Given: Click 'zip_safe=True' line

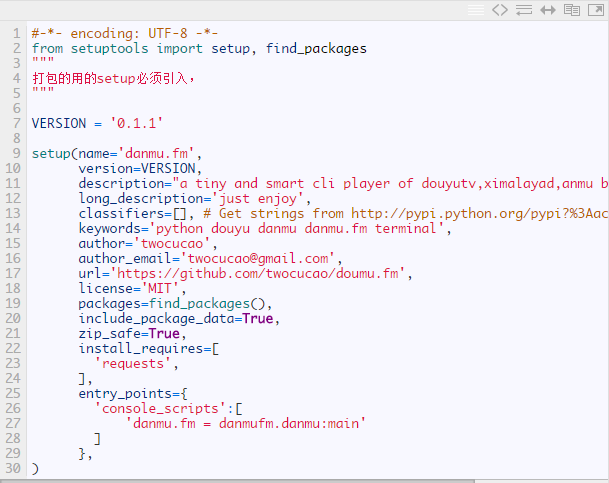Looking at the screenshot, I should [x=132, y=334].
